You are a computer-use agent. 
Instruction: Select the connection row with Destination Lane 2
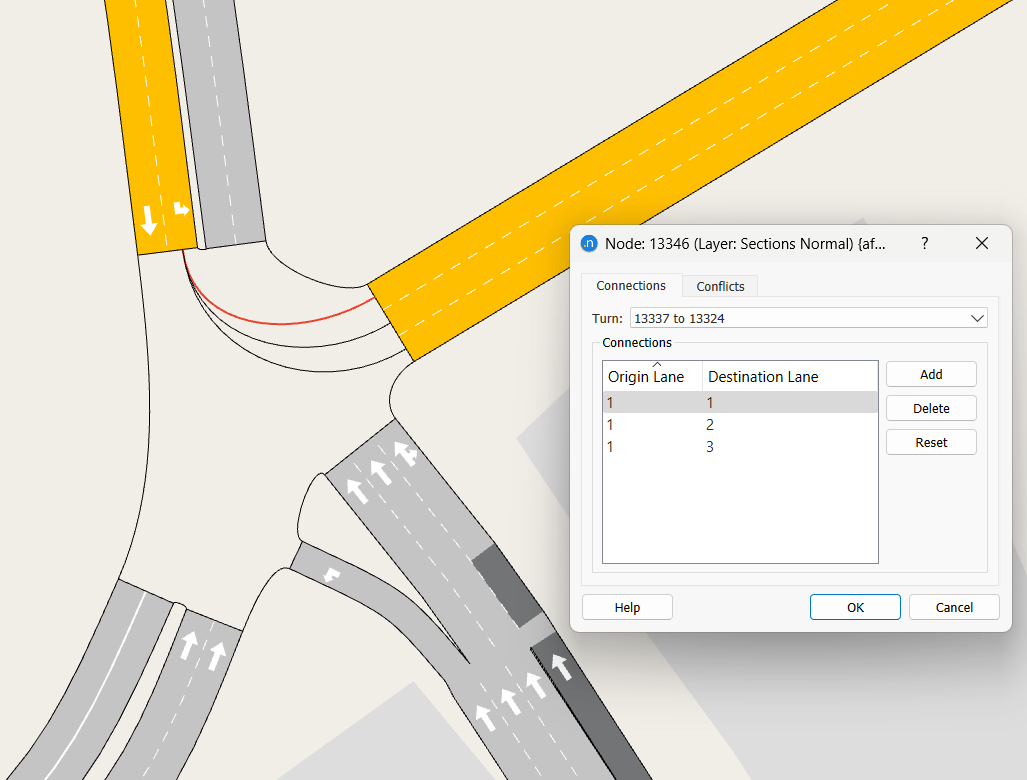click(740, 424)
